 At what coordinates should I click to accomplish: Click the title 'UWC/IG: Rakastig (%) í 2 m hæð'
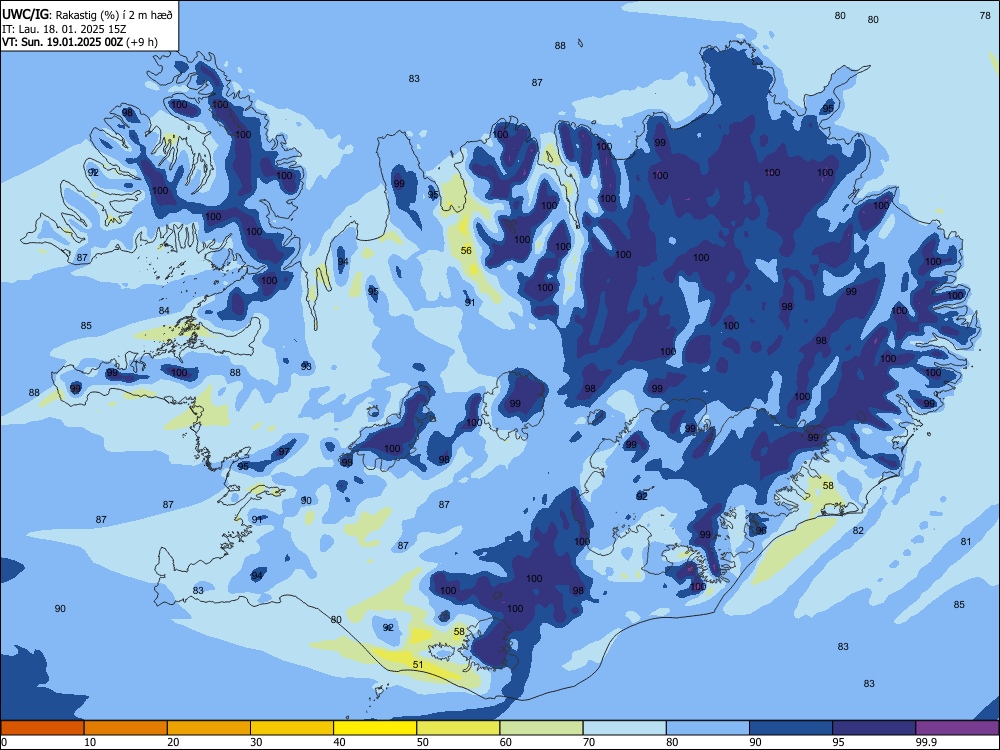[x=87, y=14]
